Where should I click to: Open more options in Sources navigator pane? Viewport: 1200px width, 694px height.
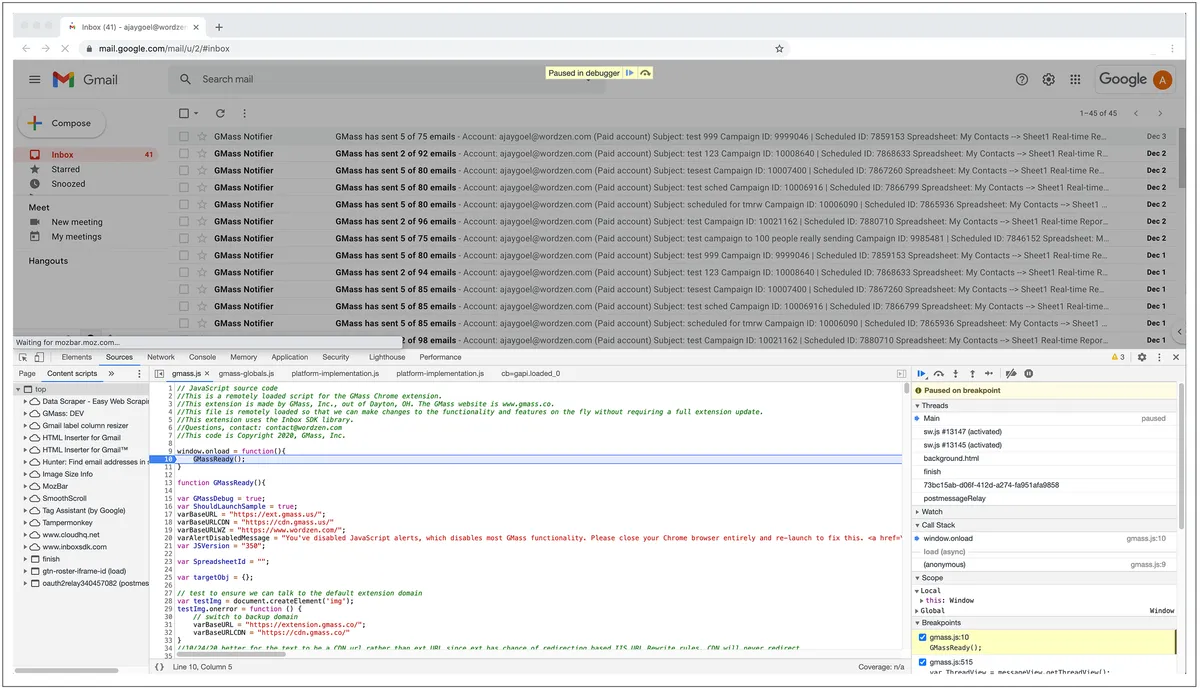pyautogui.click(x=139, y=373)
